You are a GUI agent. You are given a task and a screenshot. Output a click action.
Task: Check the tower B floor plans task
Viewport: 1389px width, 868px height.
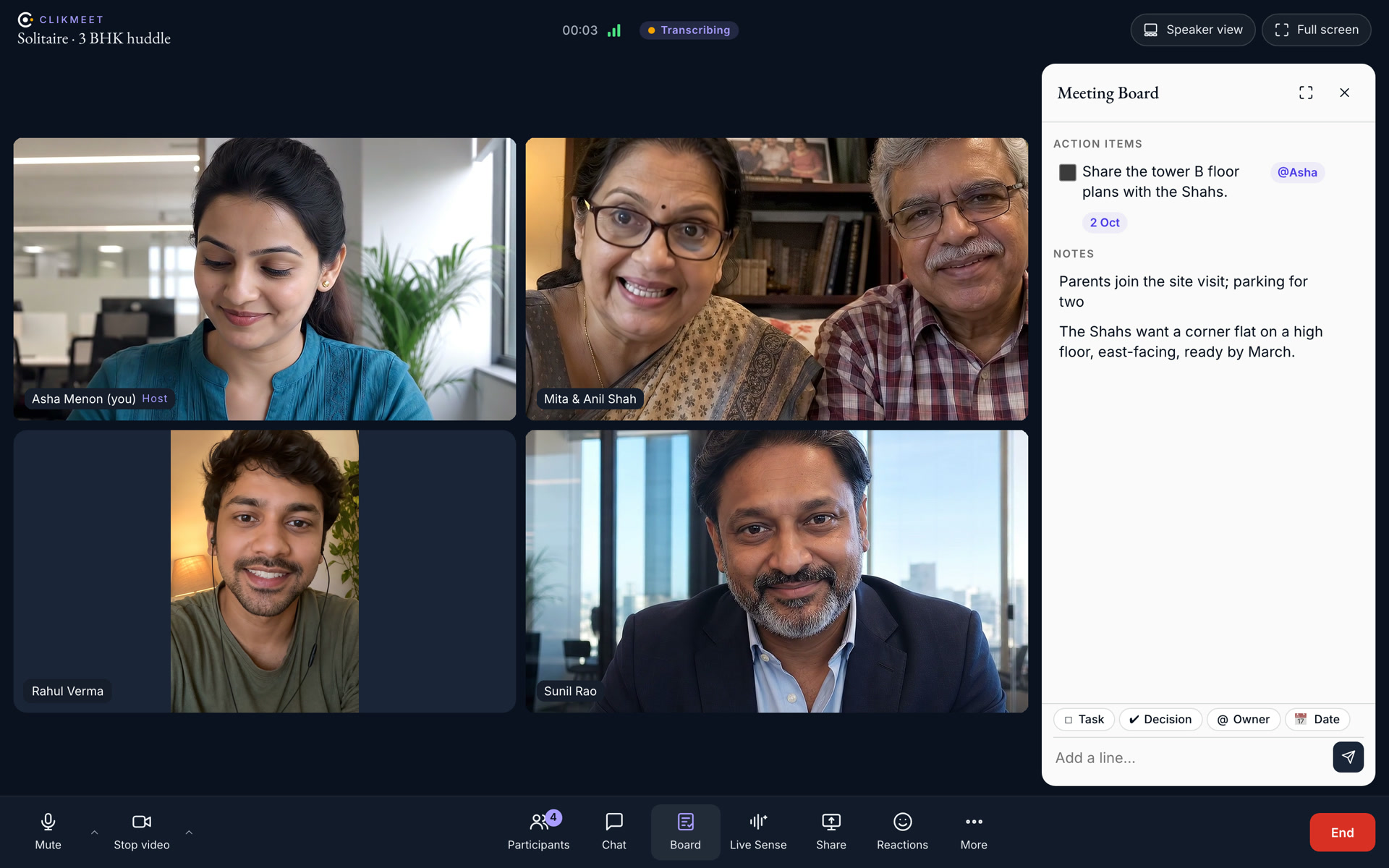coord(1067,172)
